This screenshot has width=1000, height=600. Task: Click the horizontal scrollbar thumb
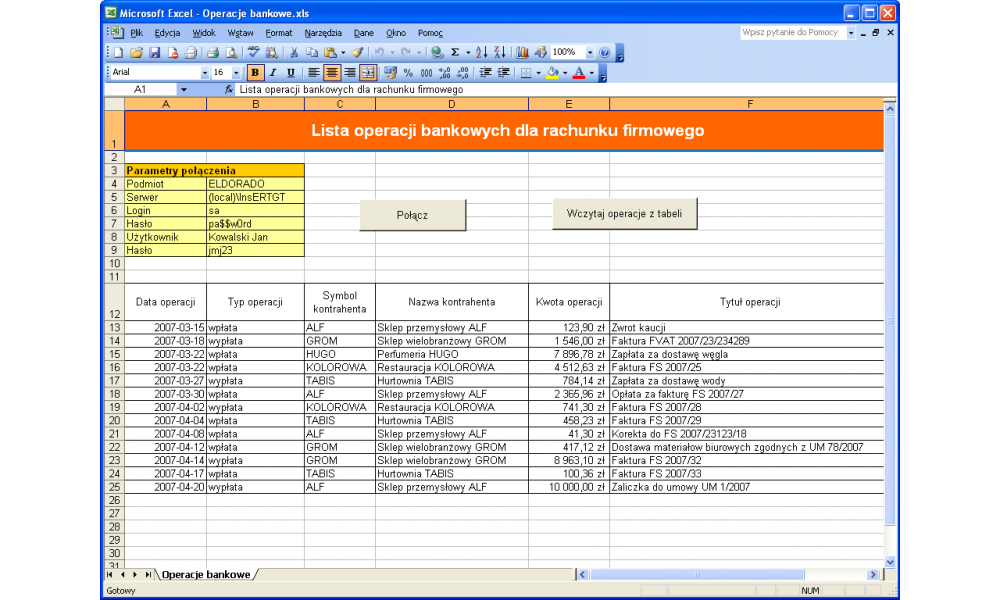click(x=697, y=574)
